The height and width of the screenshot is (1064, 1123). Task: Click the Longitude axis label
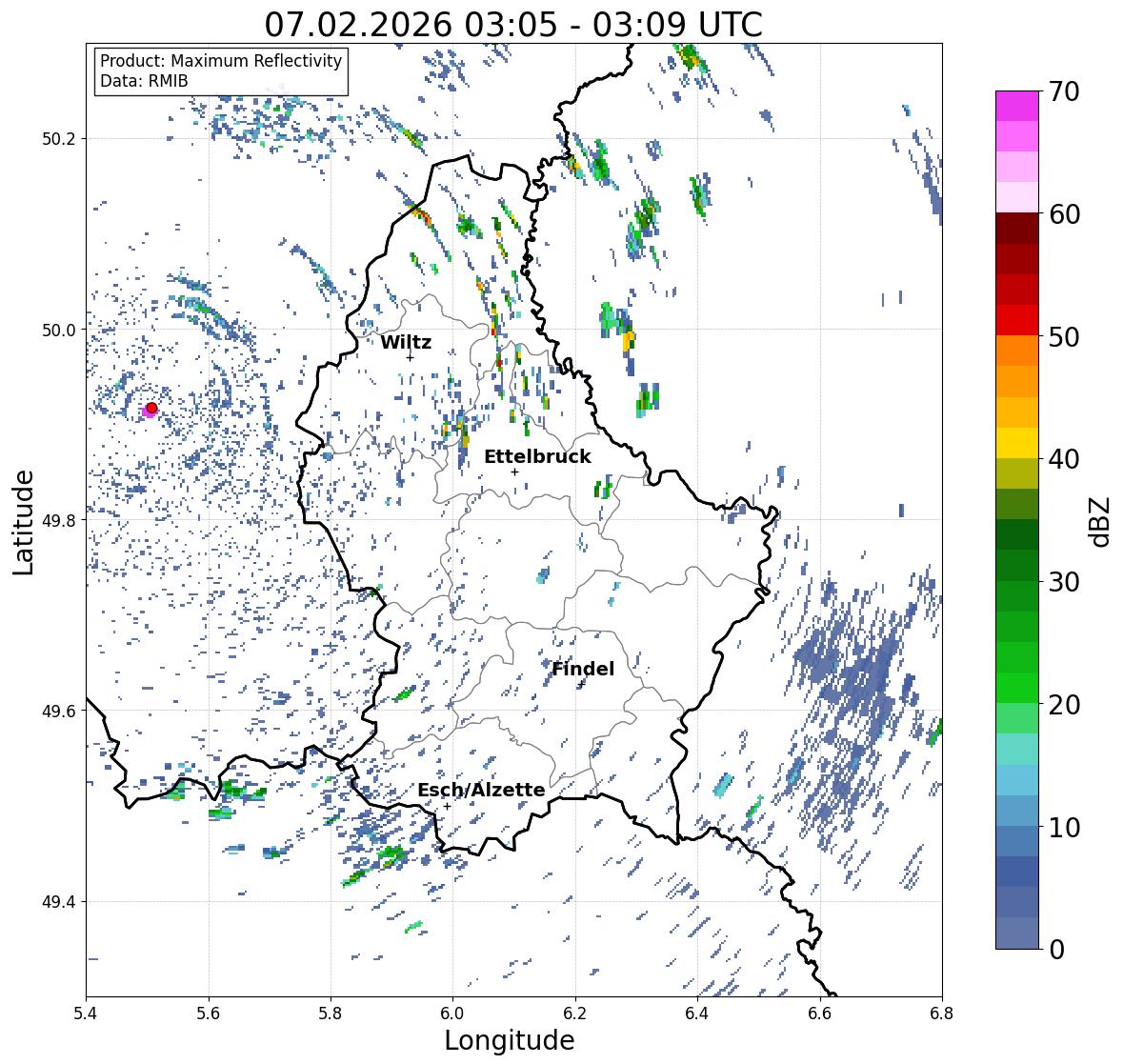pos(510,1040)
